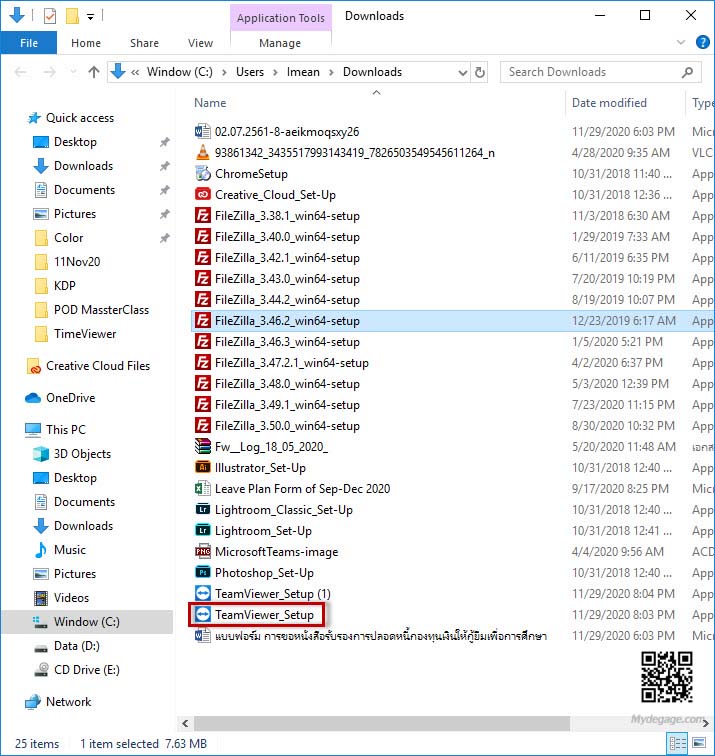Expand the chevron after Imean in the path
Image resolution: width=715 pixels, height=756 pixels.
pos(331,72)
